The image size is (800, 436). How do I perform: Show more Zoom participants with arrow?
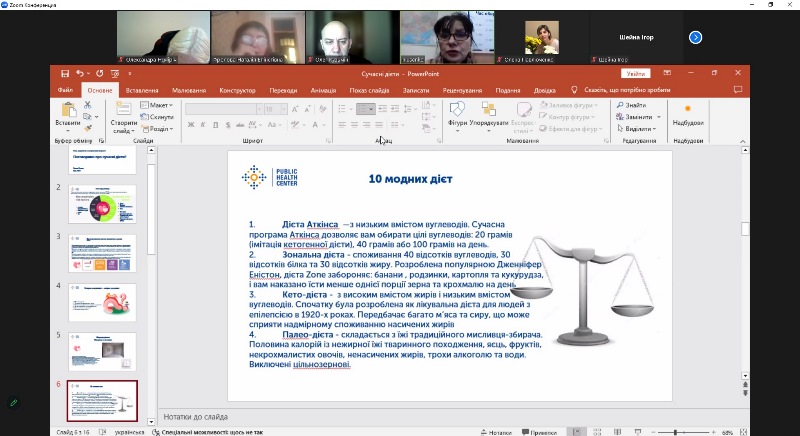pyautogui.click(x=695, y=37)
